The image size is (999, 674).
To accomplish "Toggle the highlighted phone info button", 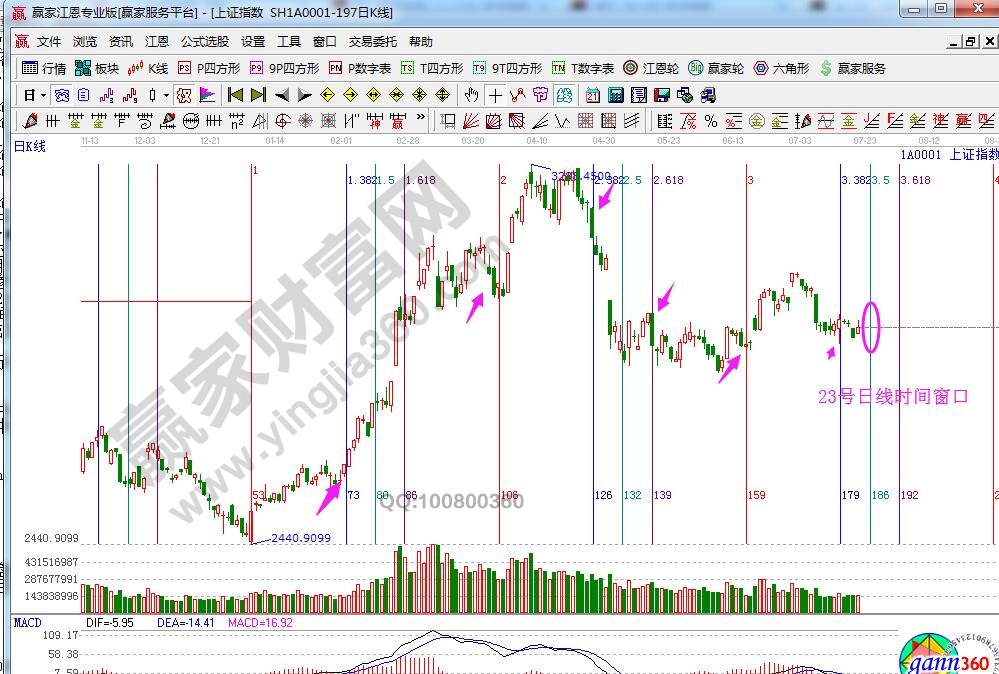I will [x=184, y=95].
